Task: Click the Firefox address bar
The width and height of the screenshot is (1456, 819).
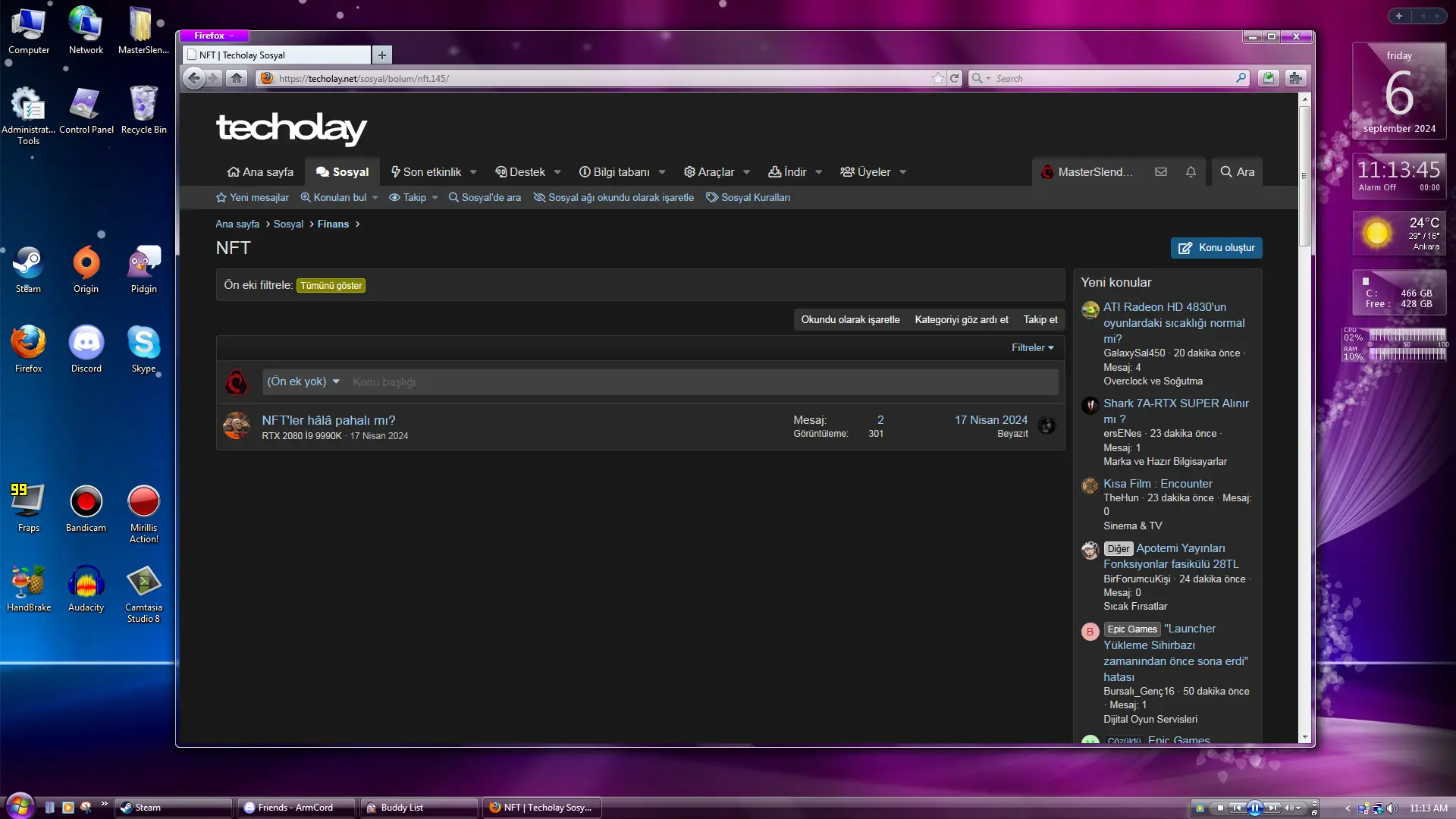Action: 603,78
